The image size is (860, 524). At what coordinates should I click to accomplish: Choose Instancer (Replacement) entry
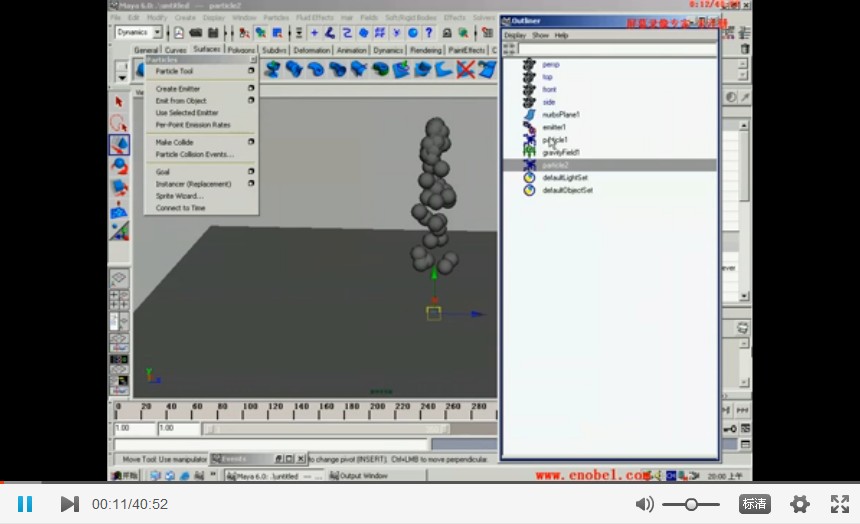click(193, 184)
